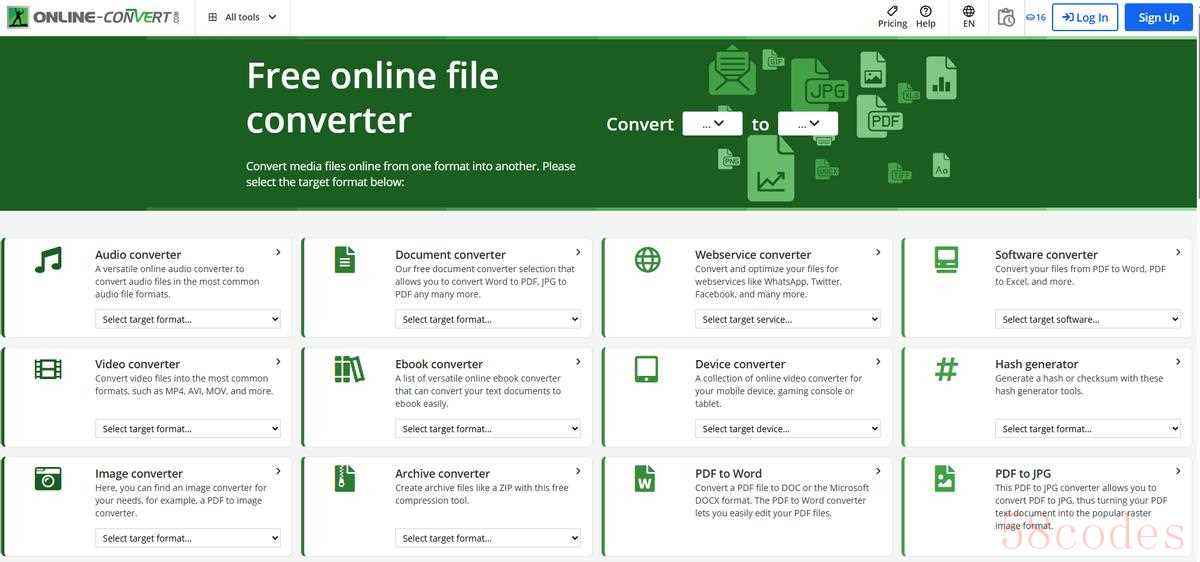Click the PDF to Word icon
Viewport: 1200px width, 562px height.
point(645,478)
